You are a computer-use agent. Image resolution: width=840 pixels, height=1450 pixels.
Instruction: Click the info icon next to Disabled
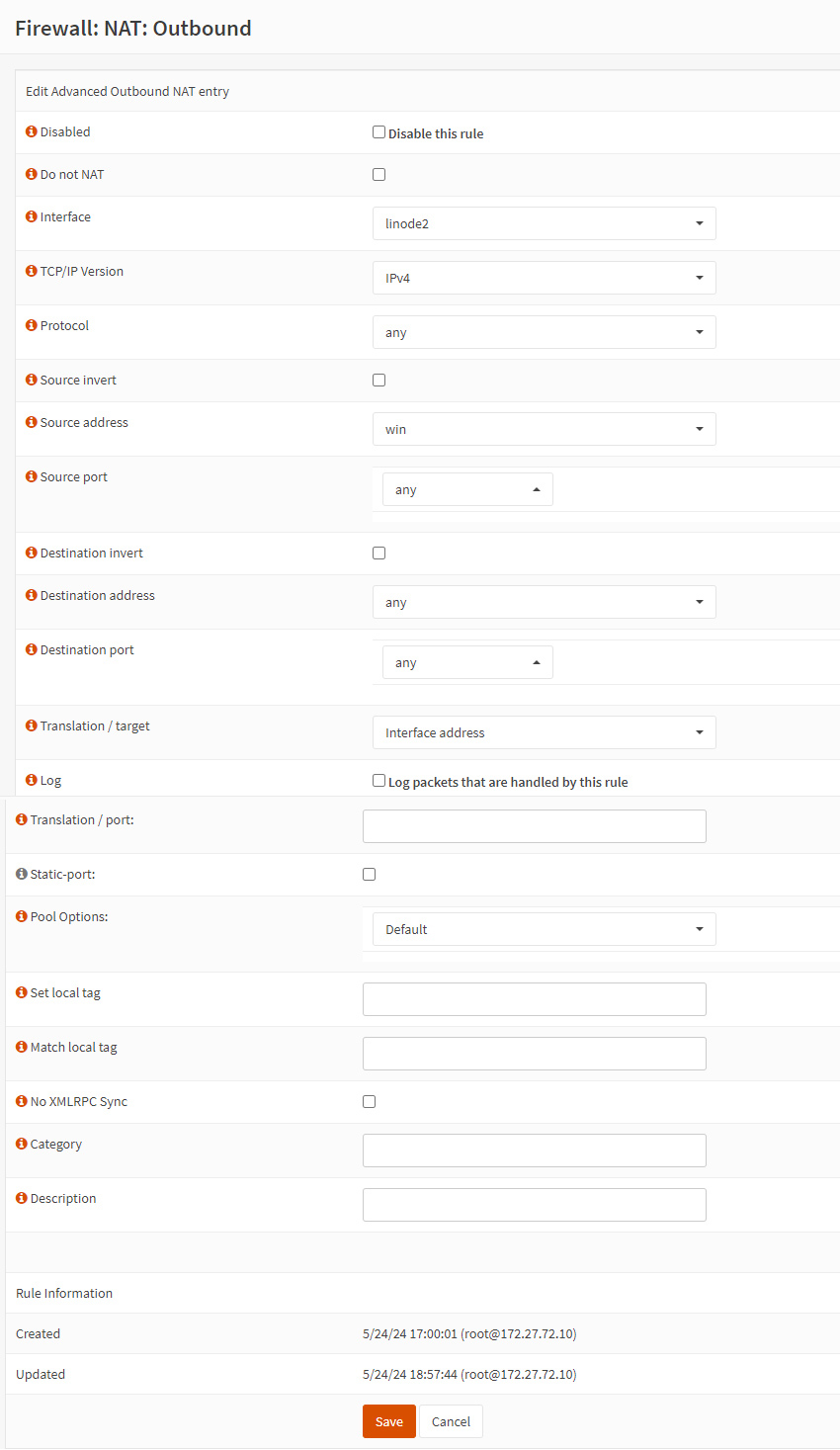[32, 131]
